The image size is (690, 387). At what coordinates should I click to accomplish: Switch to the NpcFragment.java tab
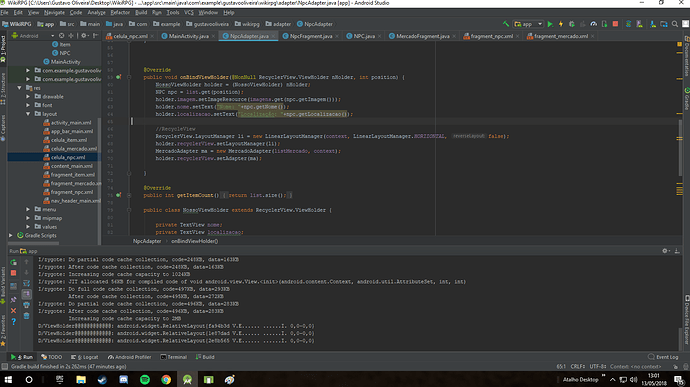[311, 36]
